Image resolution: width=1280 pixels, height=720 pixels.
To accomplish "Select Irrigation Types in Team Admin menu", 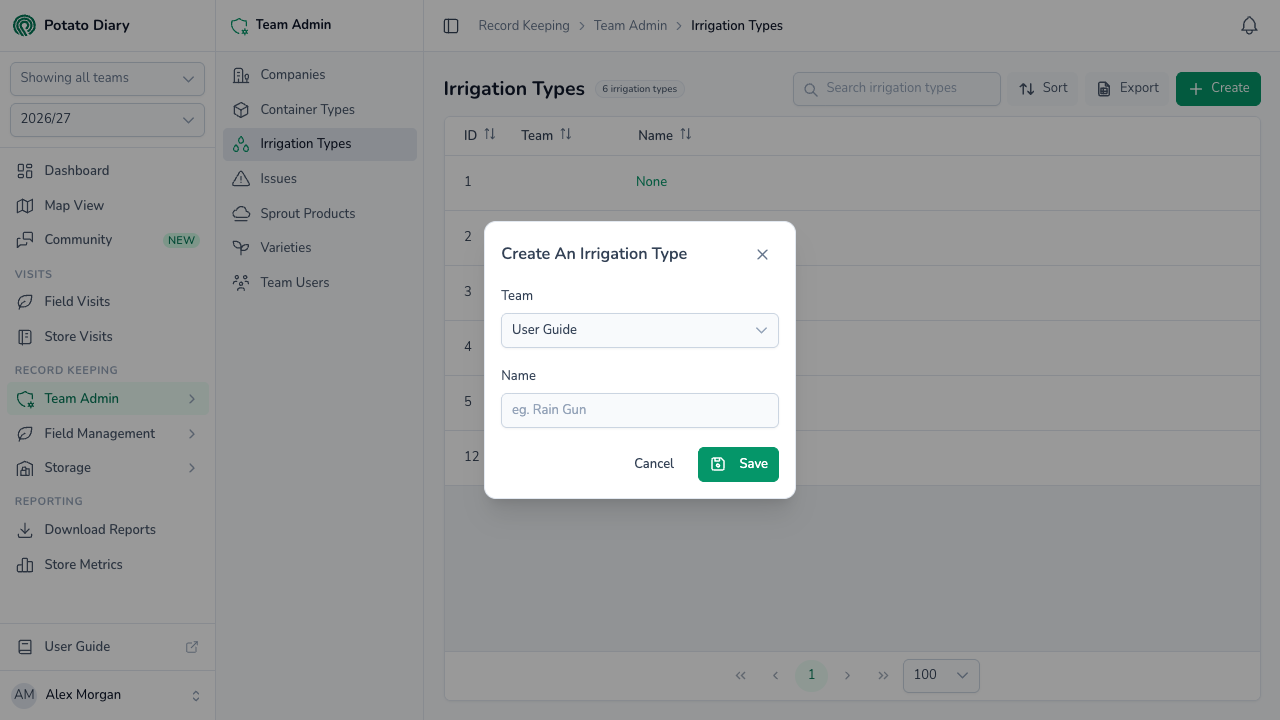I will [x=320, y=144].
